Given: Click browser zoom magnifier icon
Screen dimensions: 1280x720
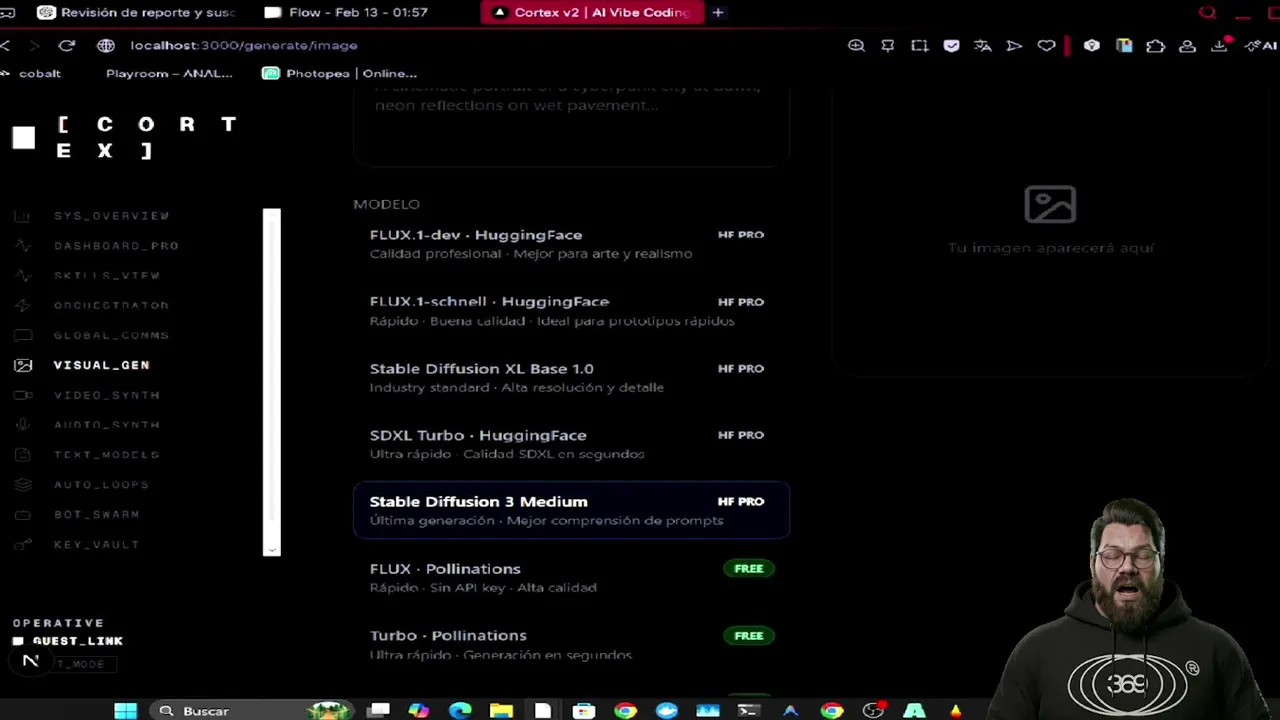Looking at the screenshot, I should [856, 45].
